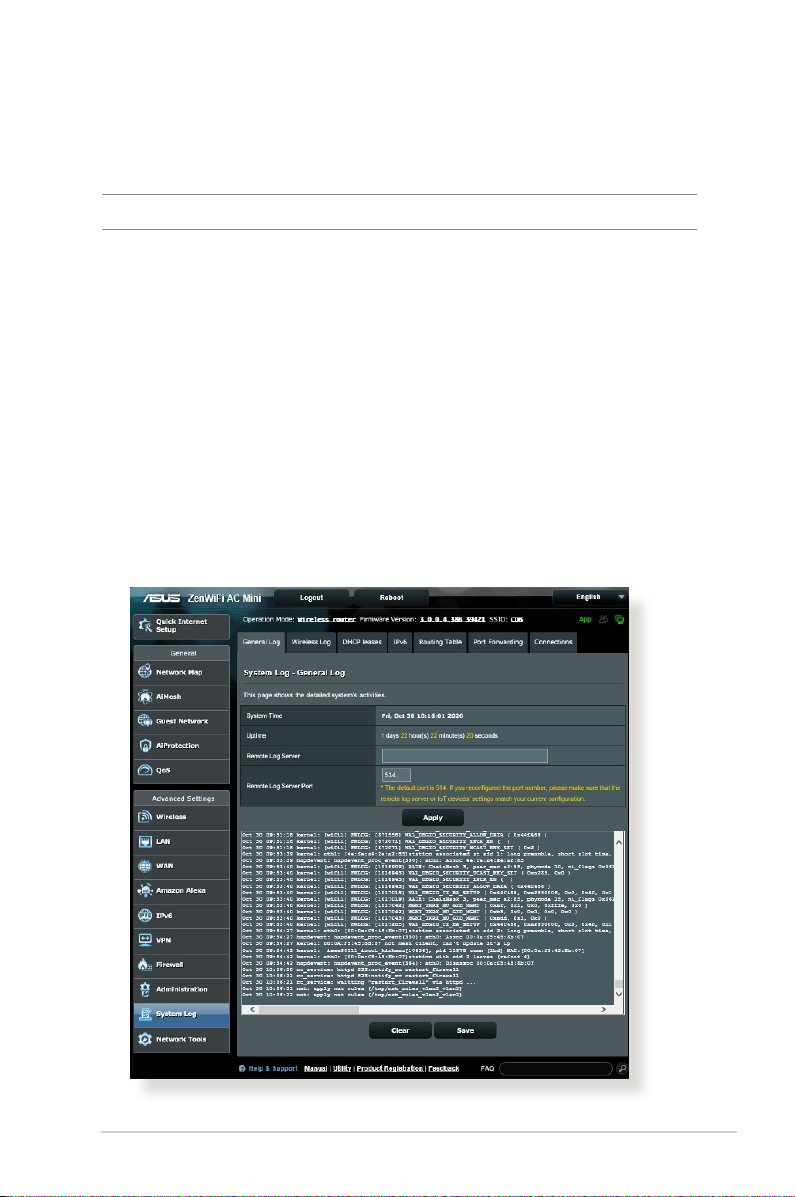Click log scroll down arrow

click(x=619, y=994)
